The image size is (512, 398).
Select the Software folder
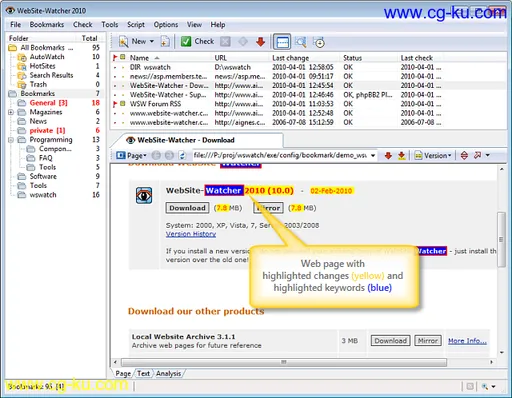click(43, 176)
